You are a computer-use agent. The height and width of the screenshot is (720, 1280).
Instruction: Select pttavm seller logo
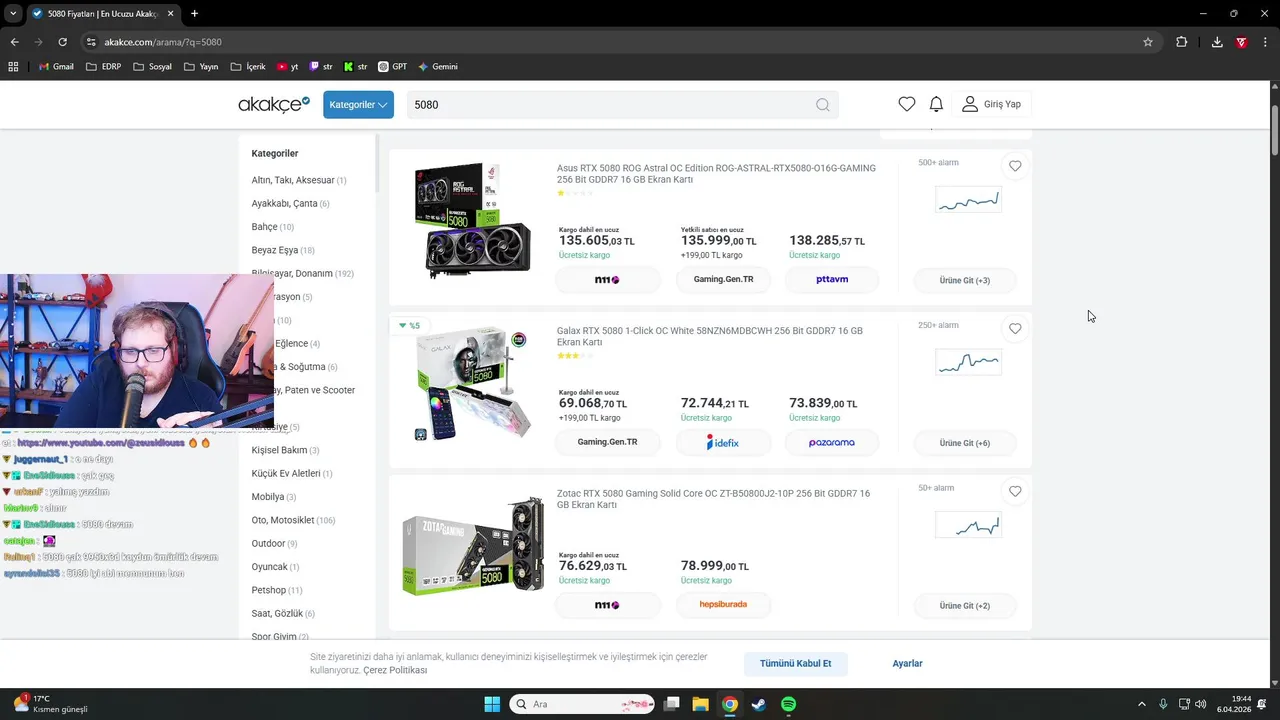pyautogui.click(x=832, y=280)
